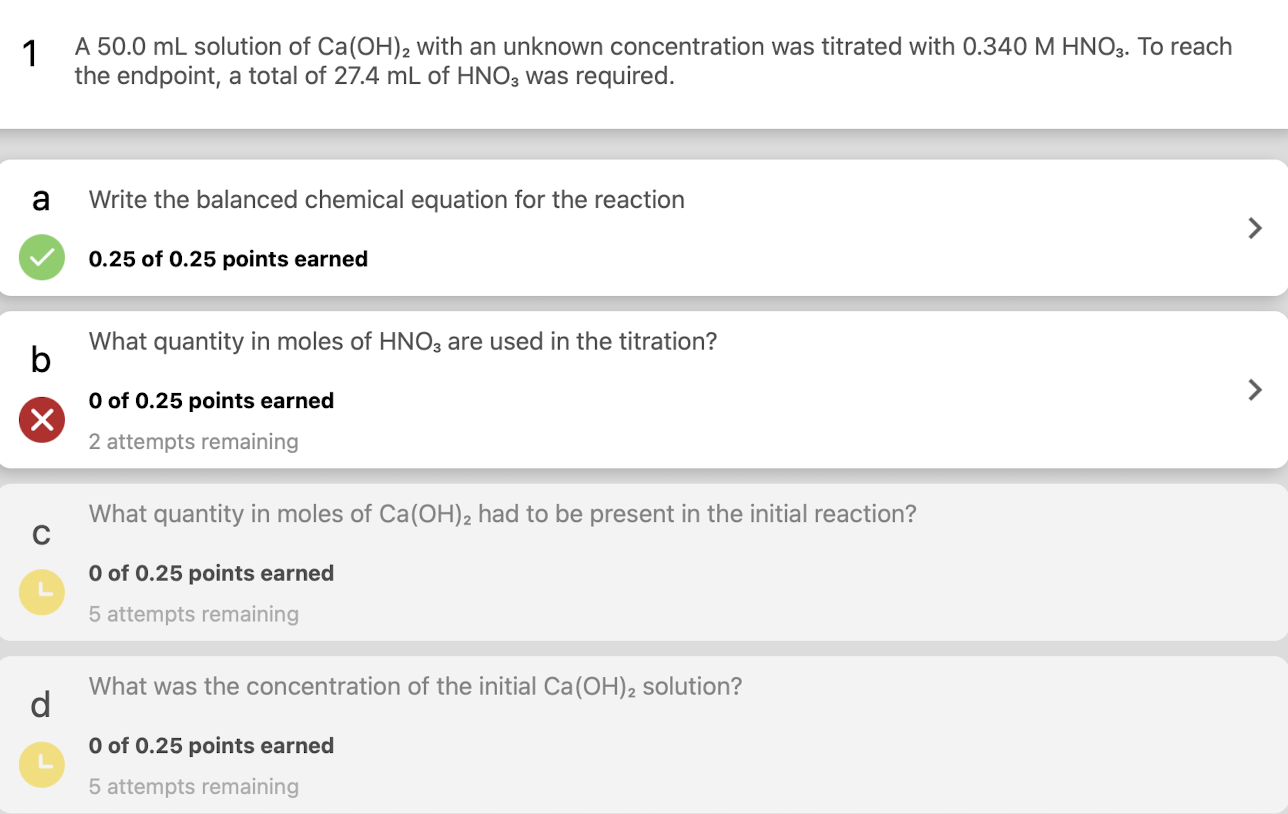Click '2 attempts remaining' under part b

(193, 442)
